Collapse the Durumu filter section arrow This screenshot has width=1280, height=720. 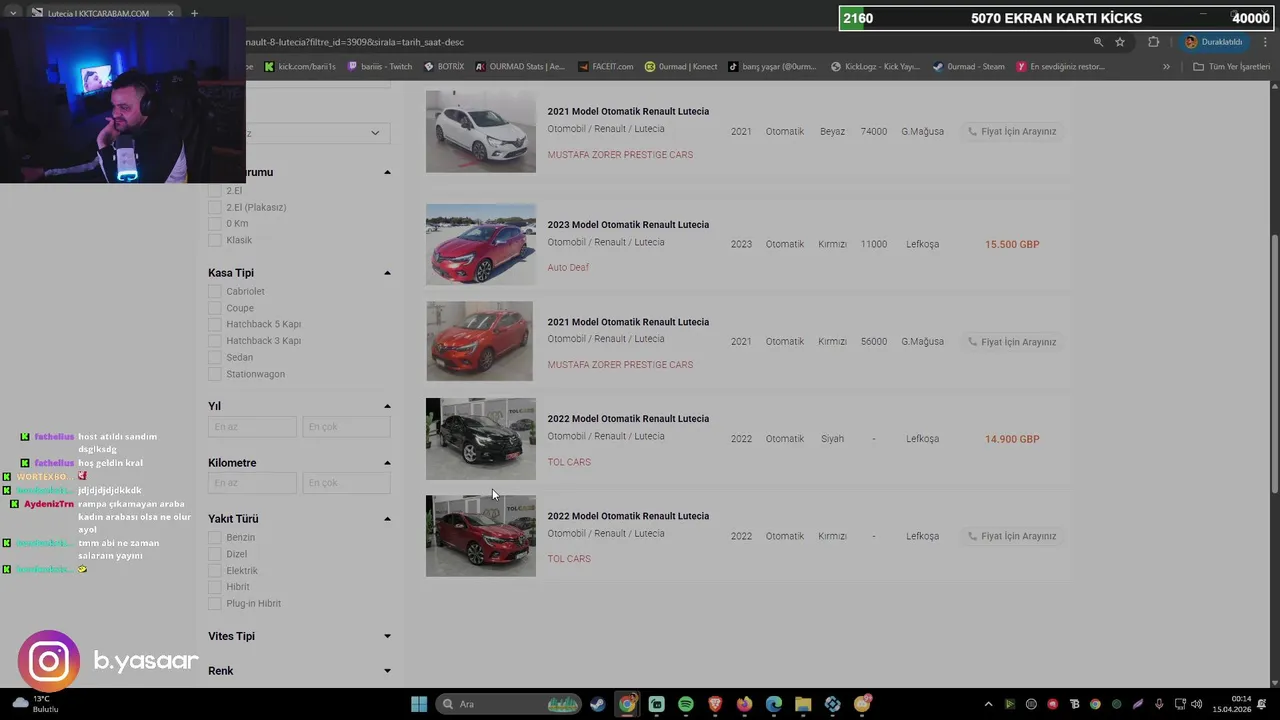387,172
